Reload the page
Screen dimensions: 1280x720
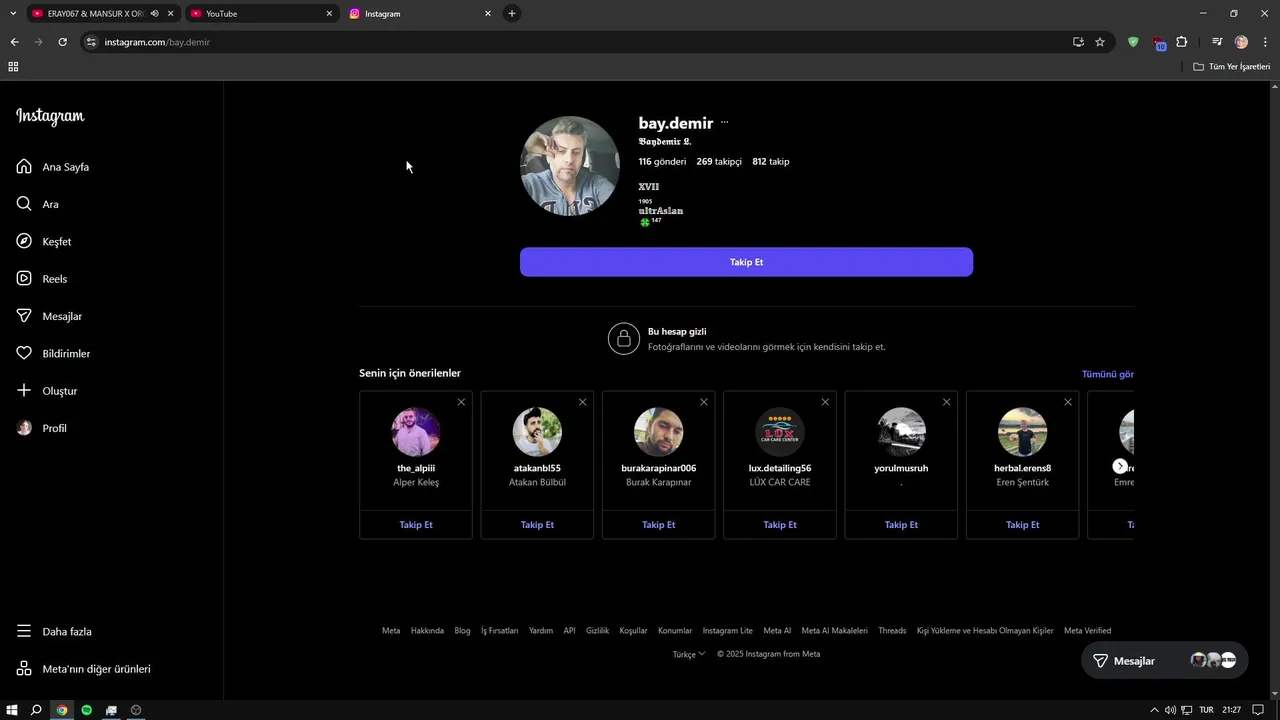[x=62, y=42]
